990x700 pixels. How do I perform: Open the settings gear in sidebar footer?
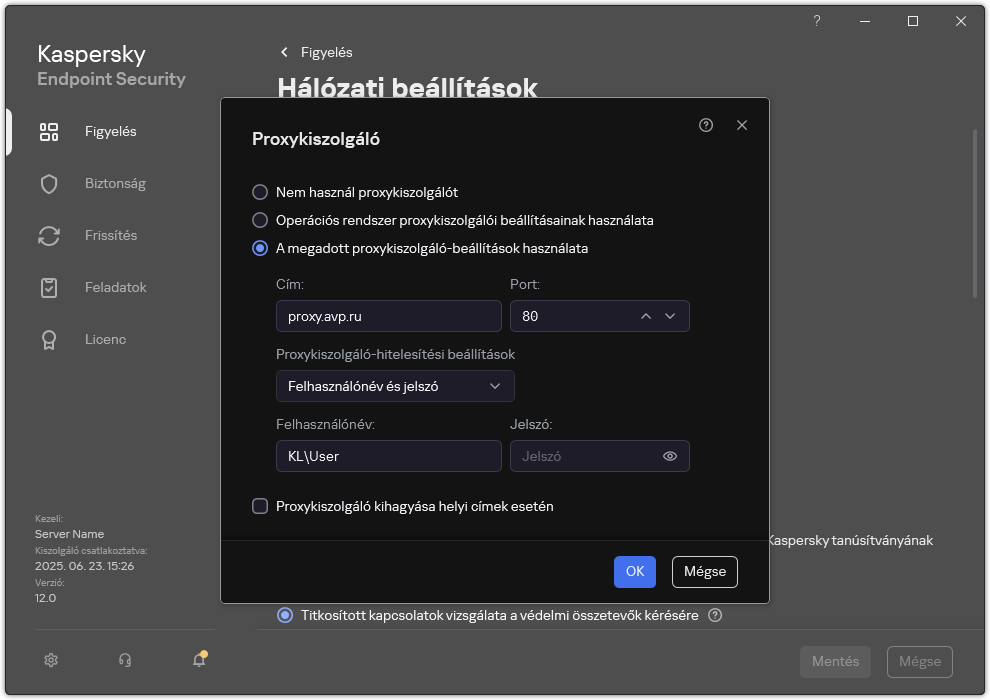(51, 660)
